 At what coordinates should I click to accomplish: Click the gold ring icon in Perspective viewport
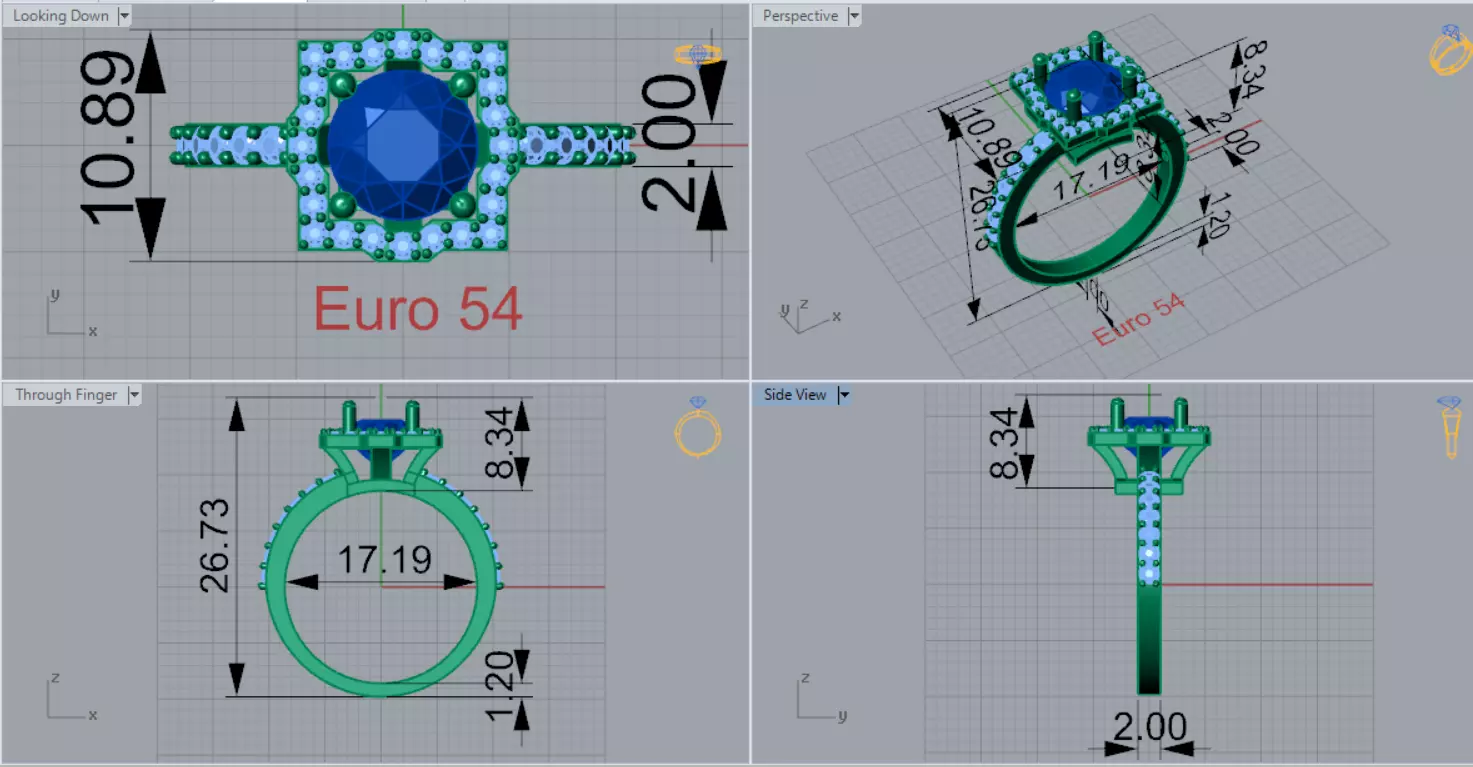[1449, 51]
